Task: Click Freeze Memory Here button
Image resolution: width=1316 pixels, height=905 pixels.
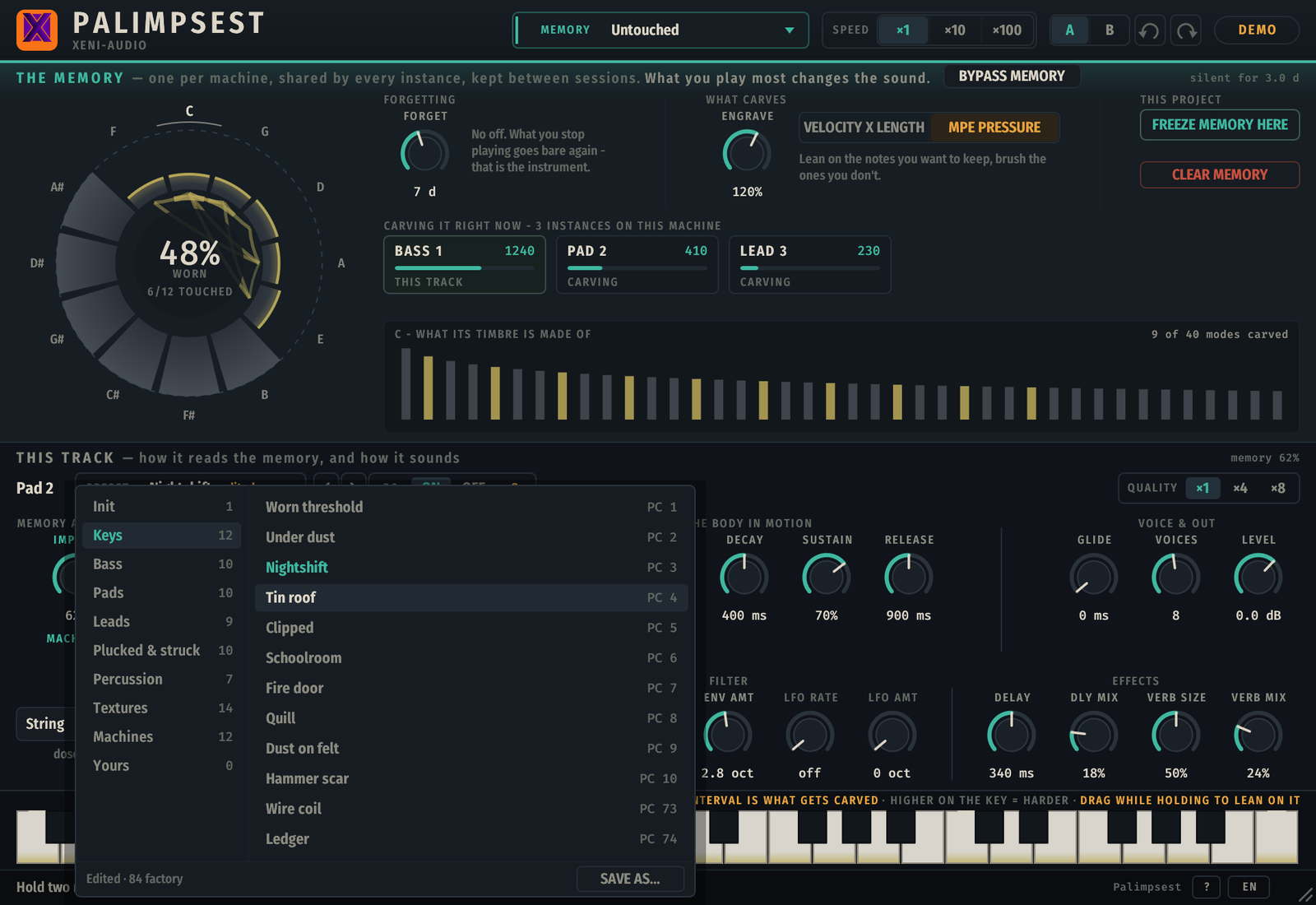Action: point(1220,125)
